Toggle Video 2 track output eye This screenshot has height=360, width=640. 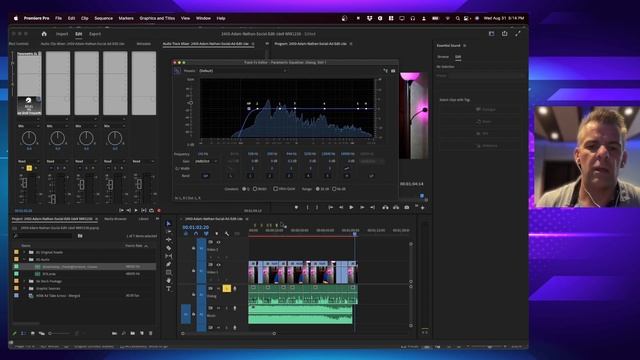(218, 242)
